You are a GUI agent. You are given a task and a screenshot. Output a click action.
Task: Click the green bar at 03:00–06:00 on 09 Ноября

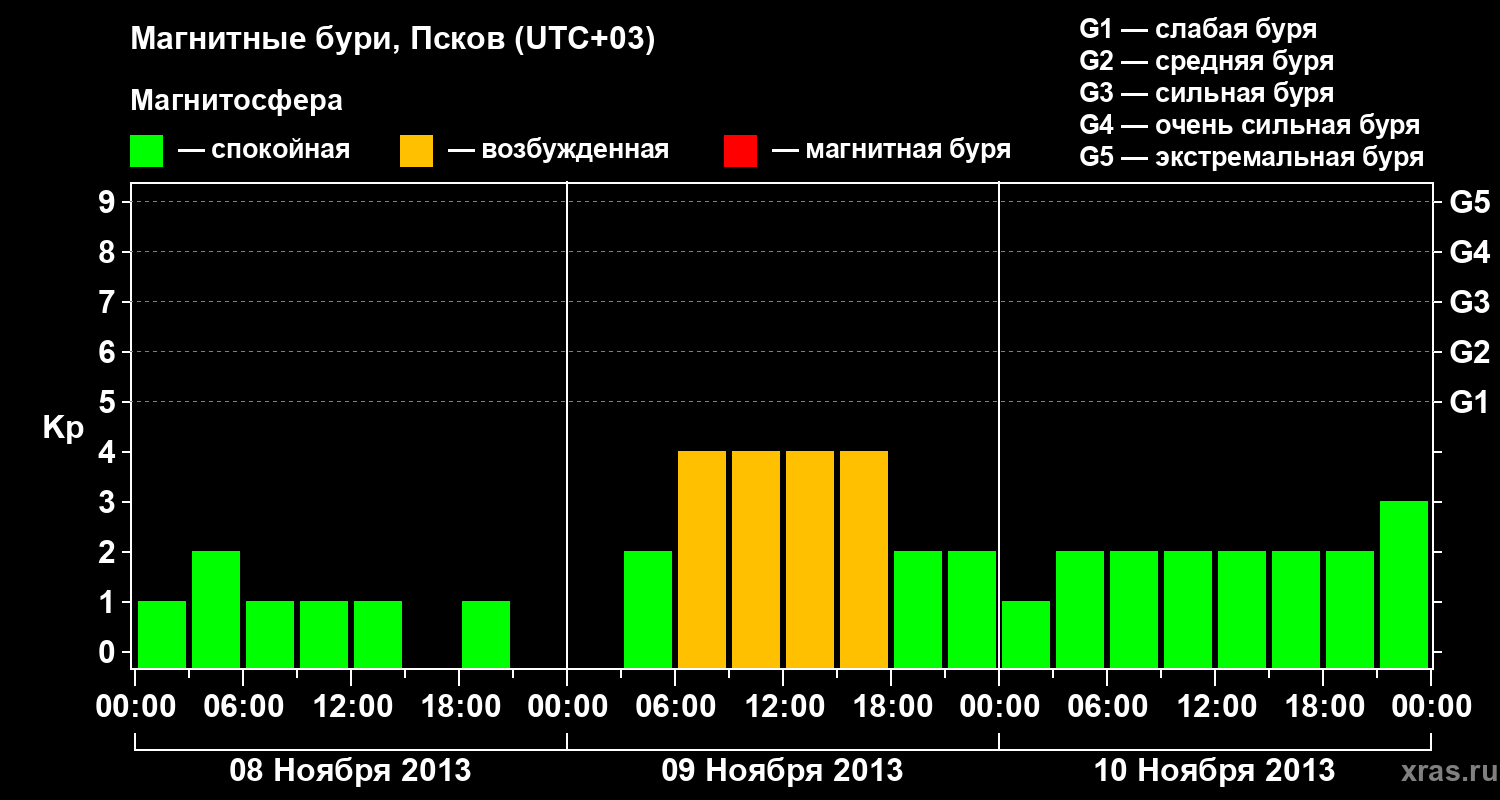648,609
